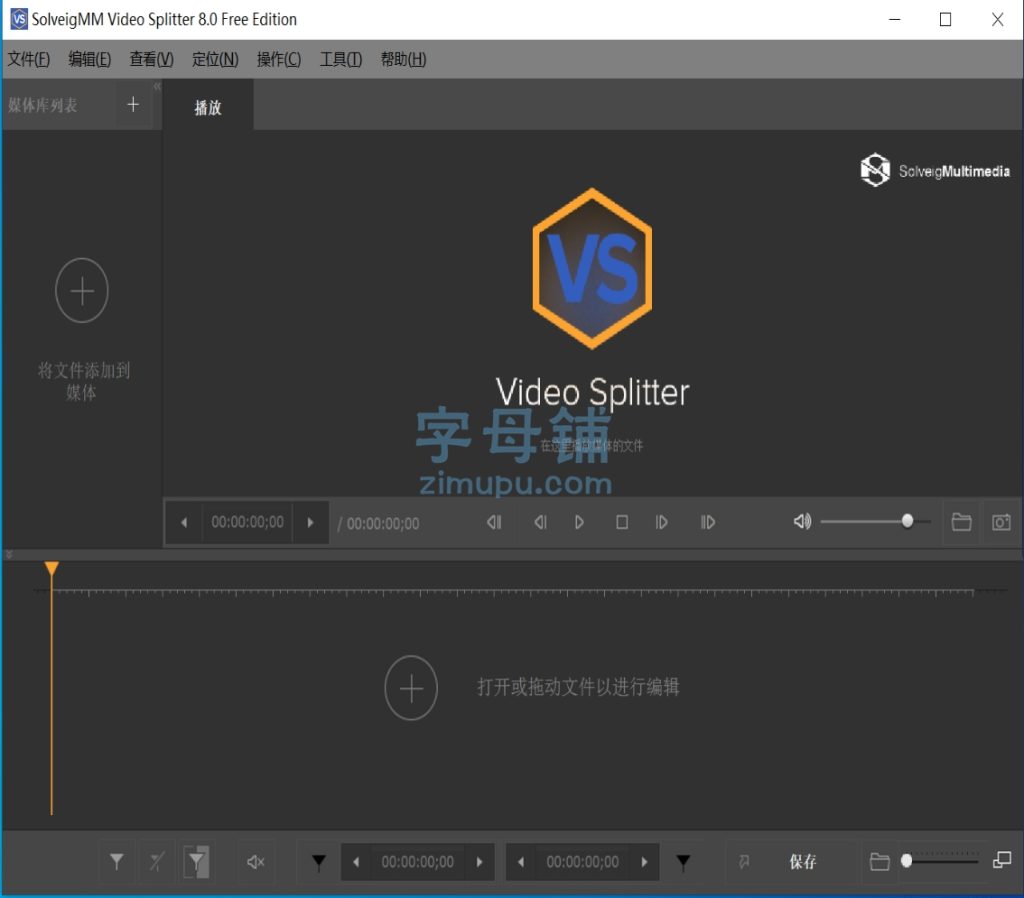Open the 文件(F) menu
This screenshot has height=898, width=1024.
pyautogui.click(x=29, y=59)
